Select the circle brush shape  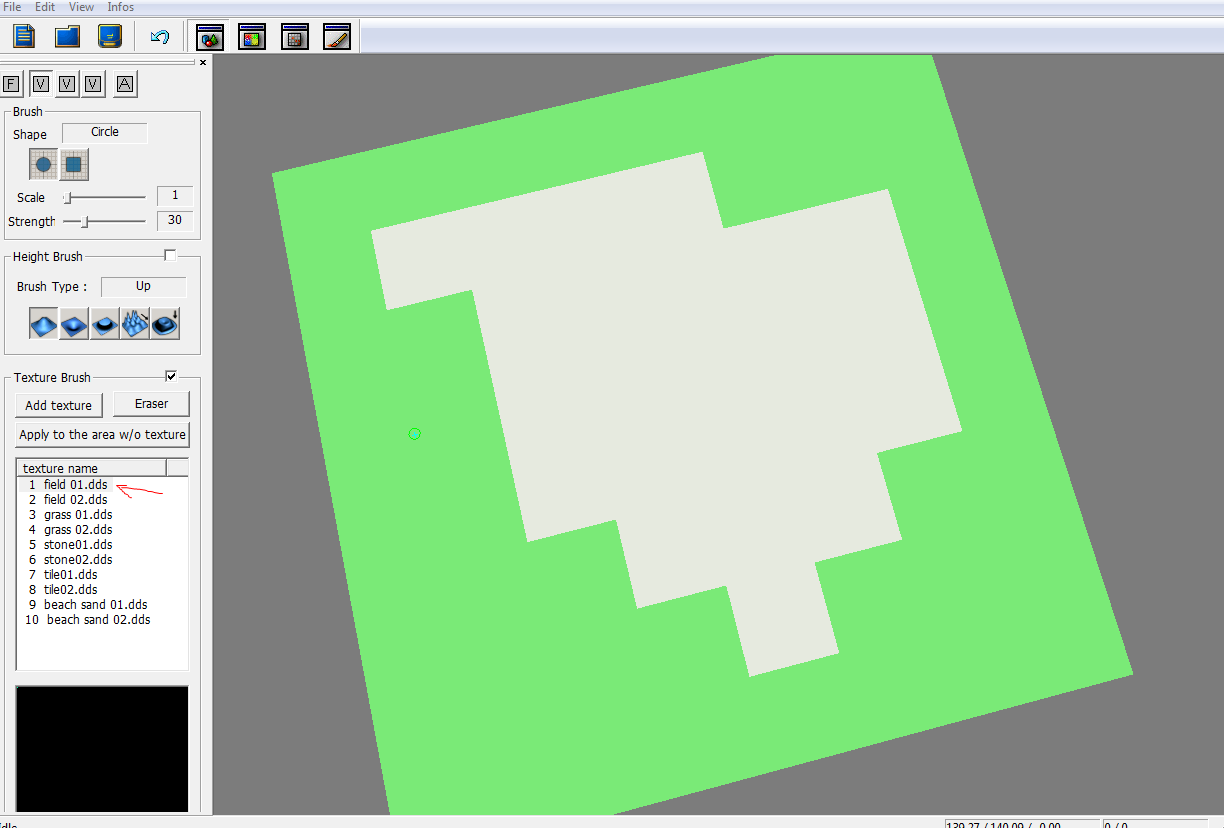[44, 164]
